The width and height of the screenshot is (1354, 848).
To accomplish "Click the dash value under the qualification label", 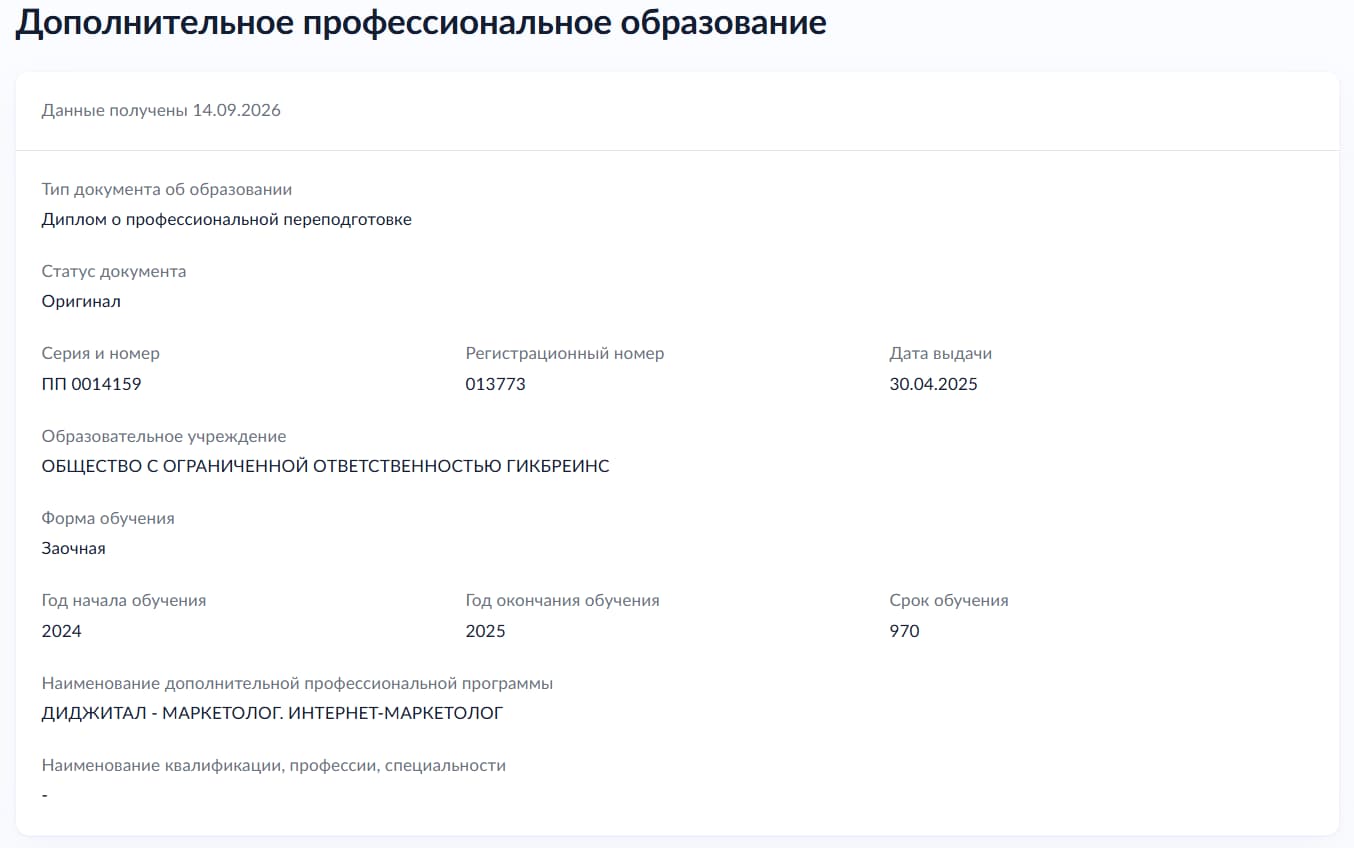I will point(45,795).
